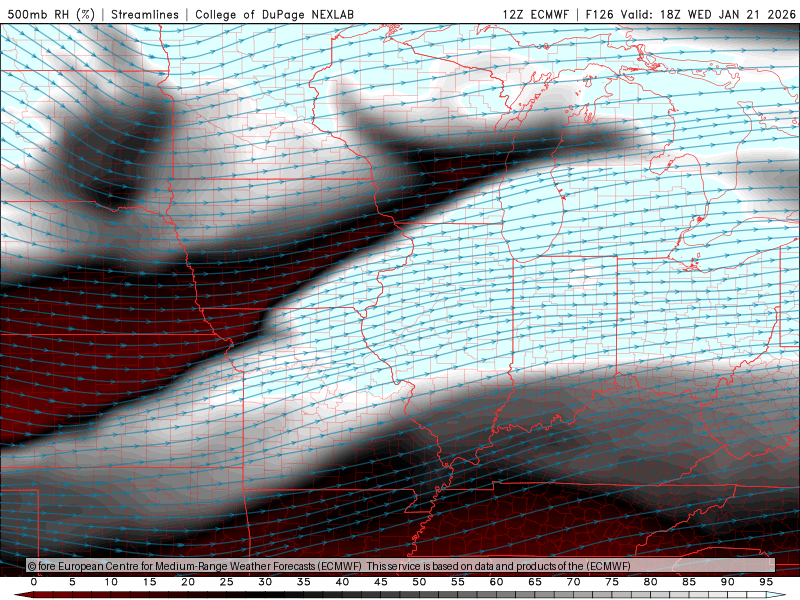Select the "95" value on the color bar
Screen dimensions: 800x600
click(766, 582)
